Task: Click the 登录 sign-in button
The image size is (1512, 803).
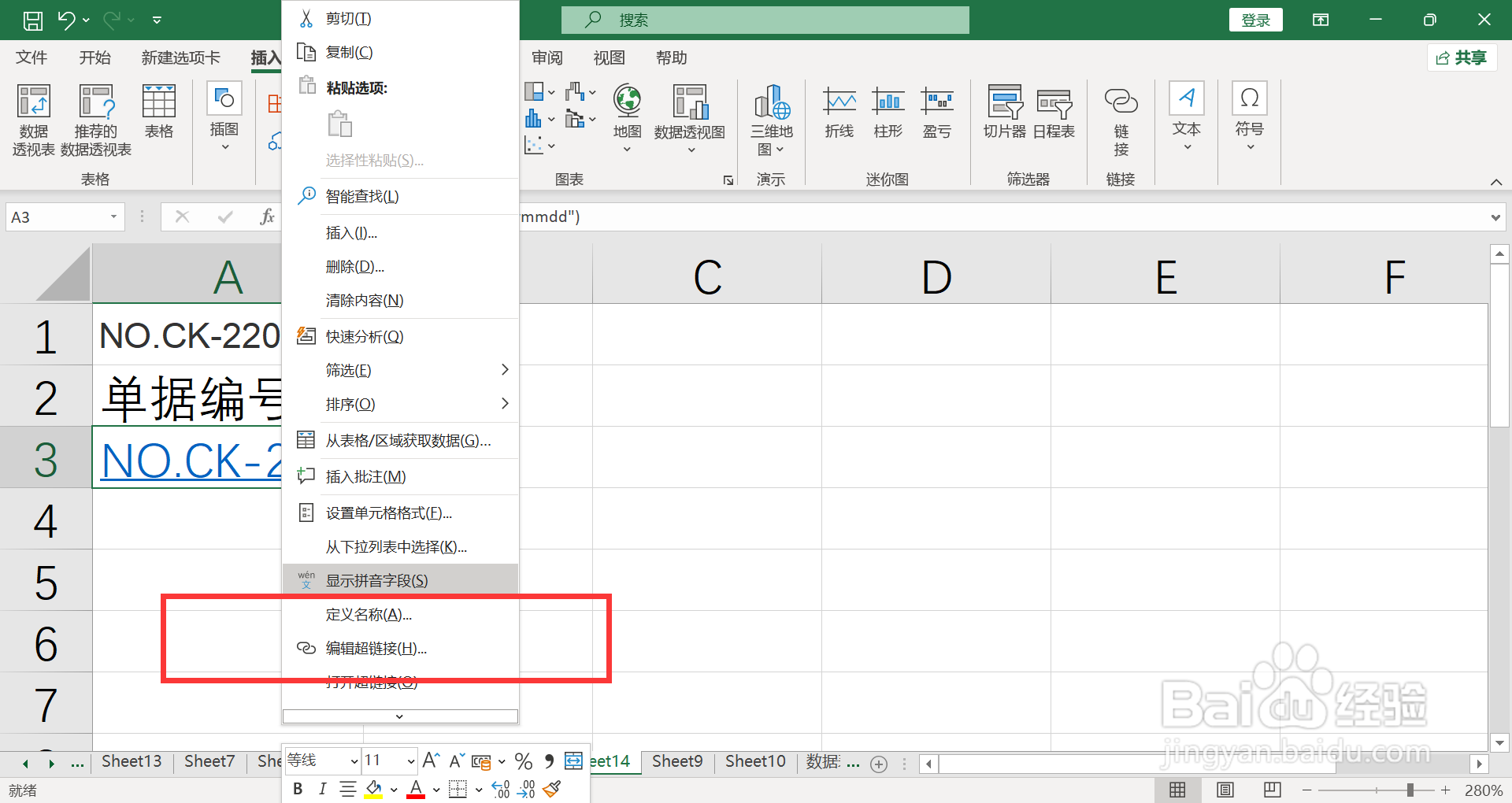Action: 1255,19
